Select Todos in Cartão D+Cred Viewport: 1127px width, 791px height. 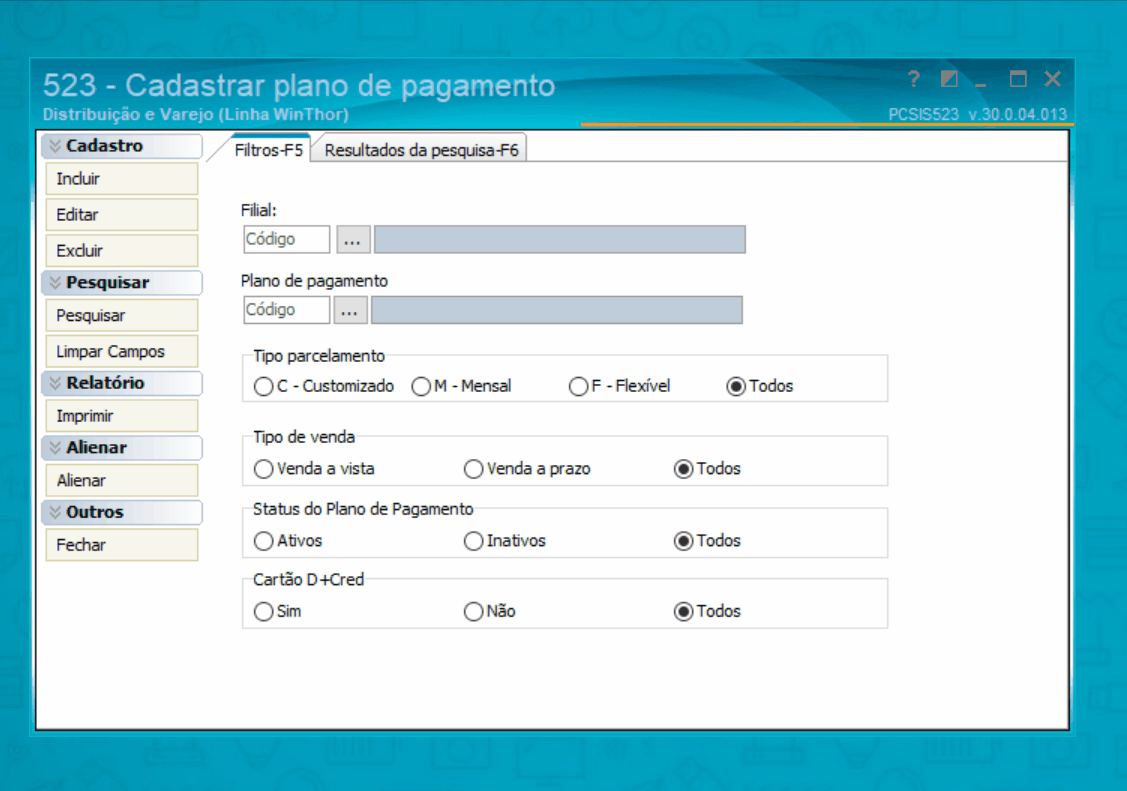684,611
